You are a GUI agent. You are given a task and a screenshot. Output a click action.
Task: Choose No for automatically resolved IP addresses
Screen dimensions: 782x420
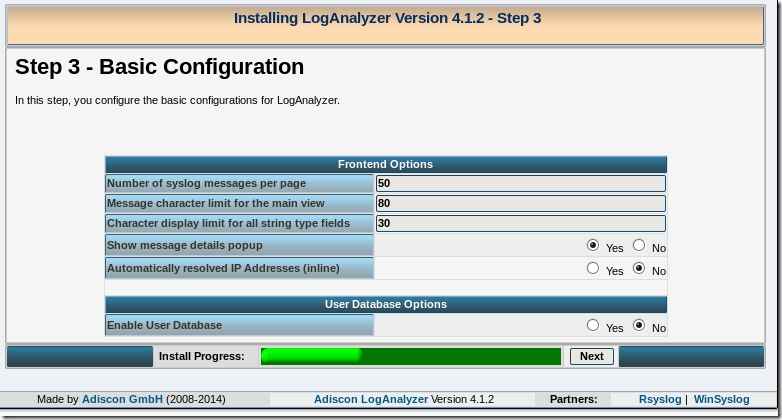[x=639, y=268]
